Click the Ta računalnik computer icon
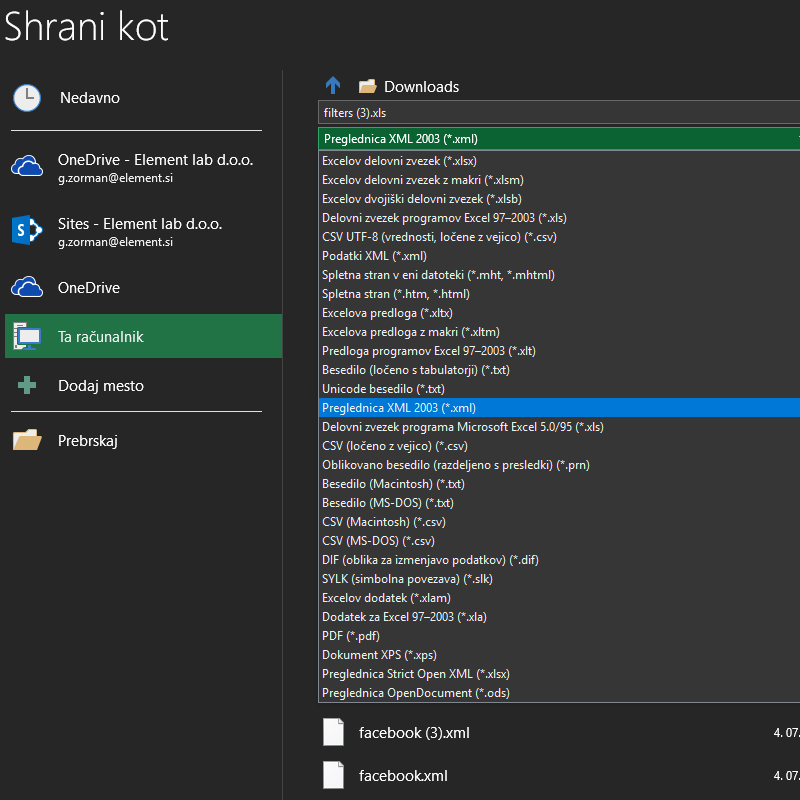The width and height of the screenshot is (800, 800). click(27, 336)
